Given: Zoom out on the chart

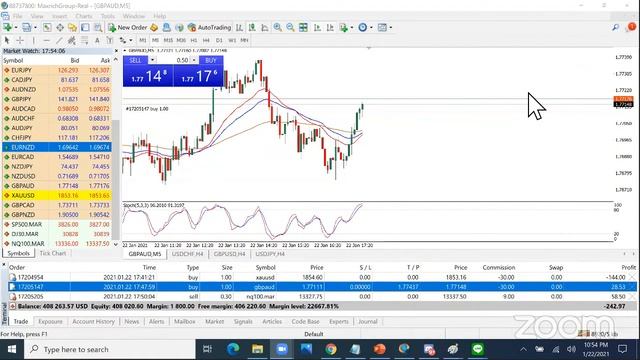Looking at the screenshot, I should [x=290, y=27].
